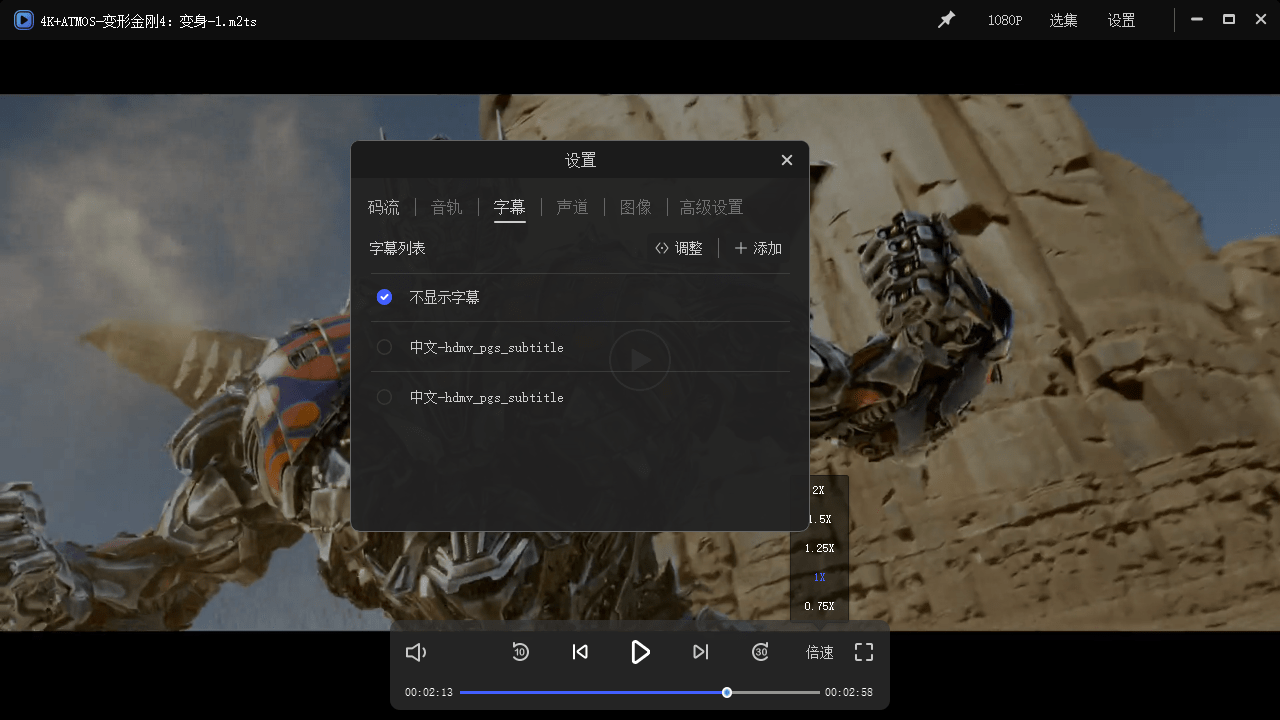Click play button in control bar

pos(640,652)
